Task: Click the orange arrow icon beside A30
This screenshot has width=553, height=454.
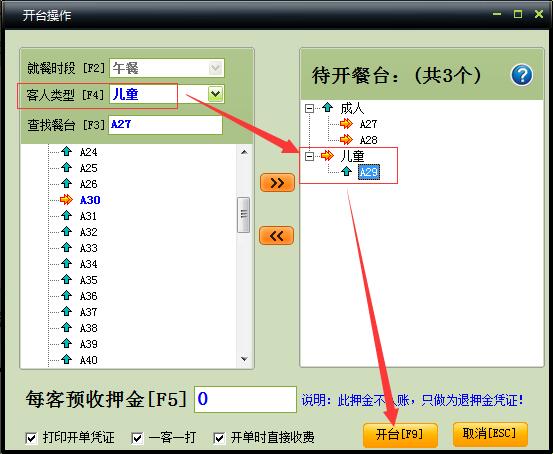Action: (66, 200)
